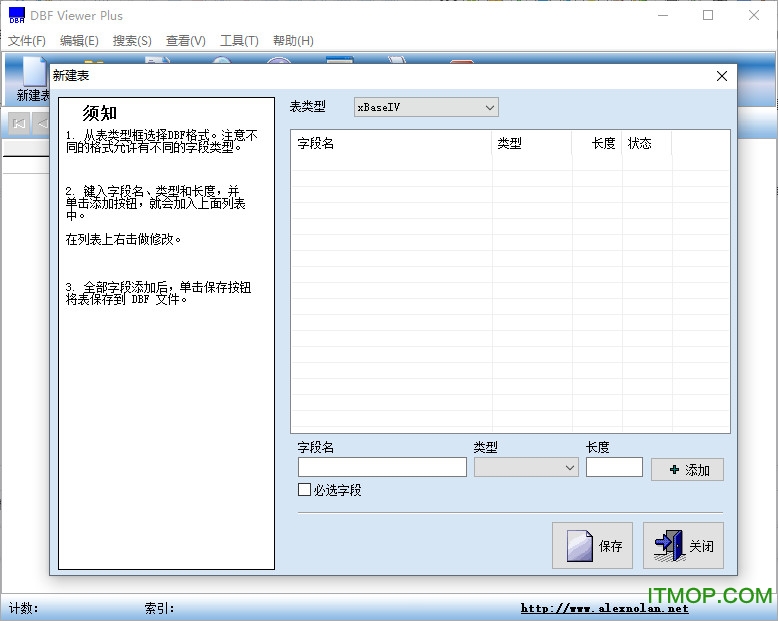Screen dimensions: 778x621
Task: Open the 查看(V) menu
Action: tap(186, 41)
